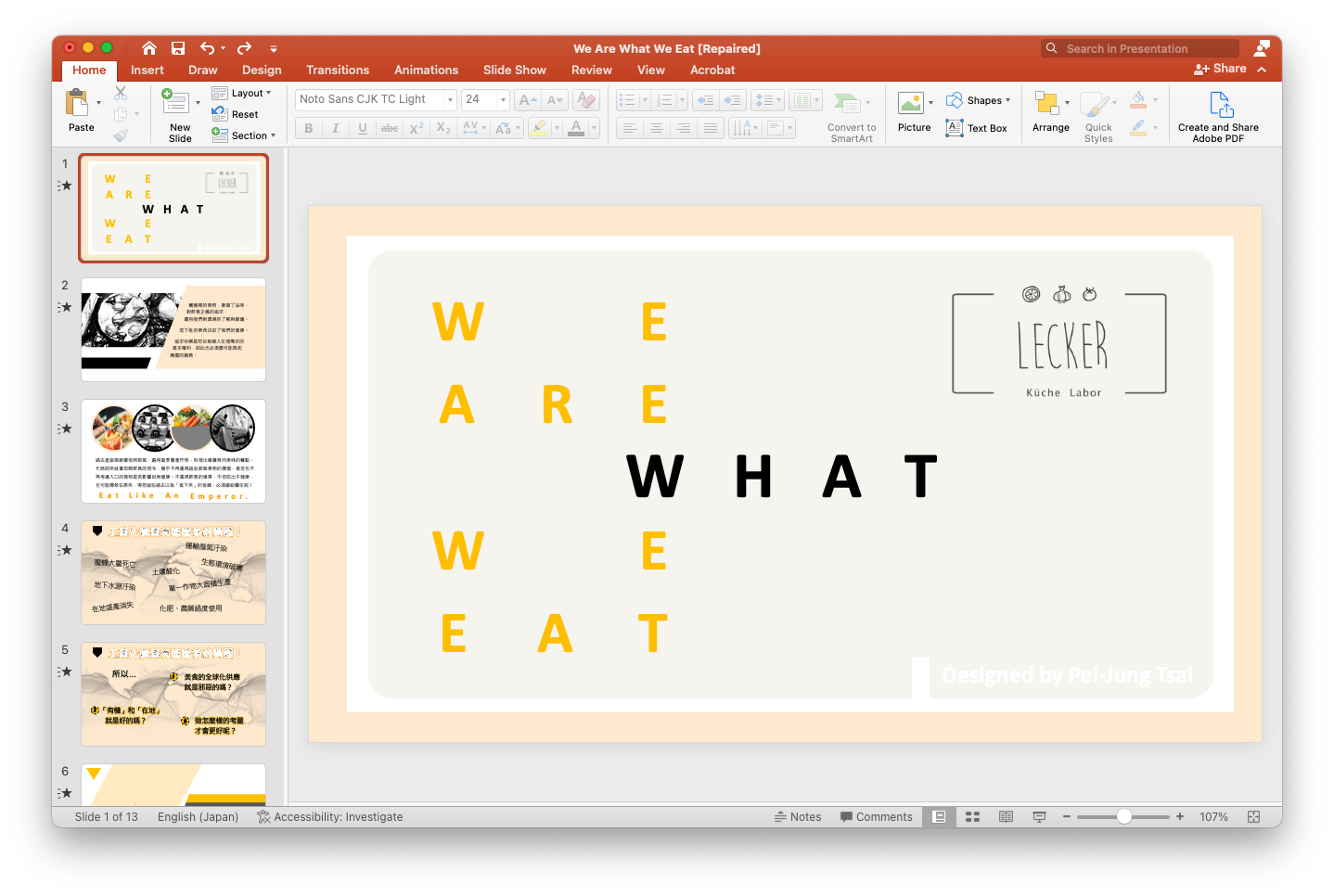Open the bullets list dropdown arrow
The image size is (1334, 896).
[x=645, y=100]
